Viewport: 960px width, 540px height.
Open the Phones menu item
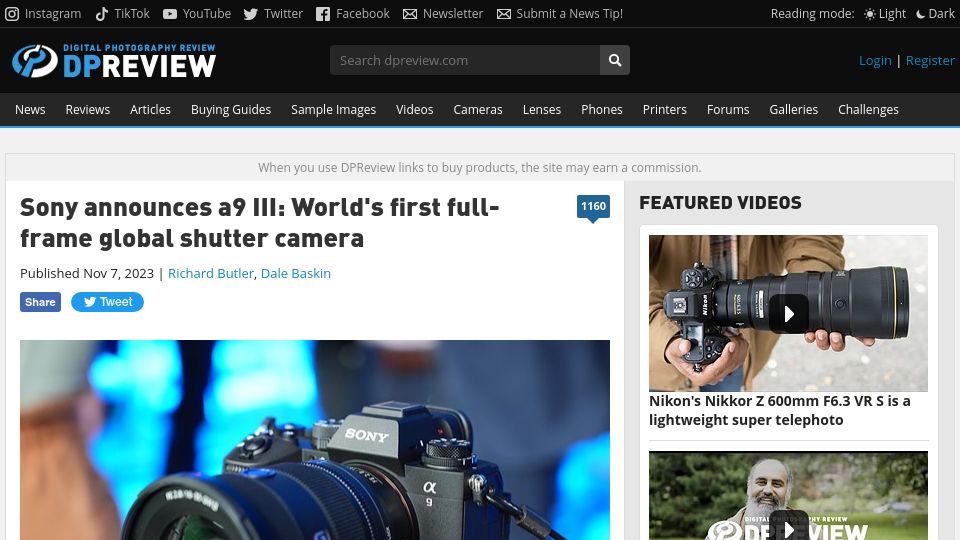click(x=601, y=110)
